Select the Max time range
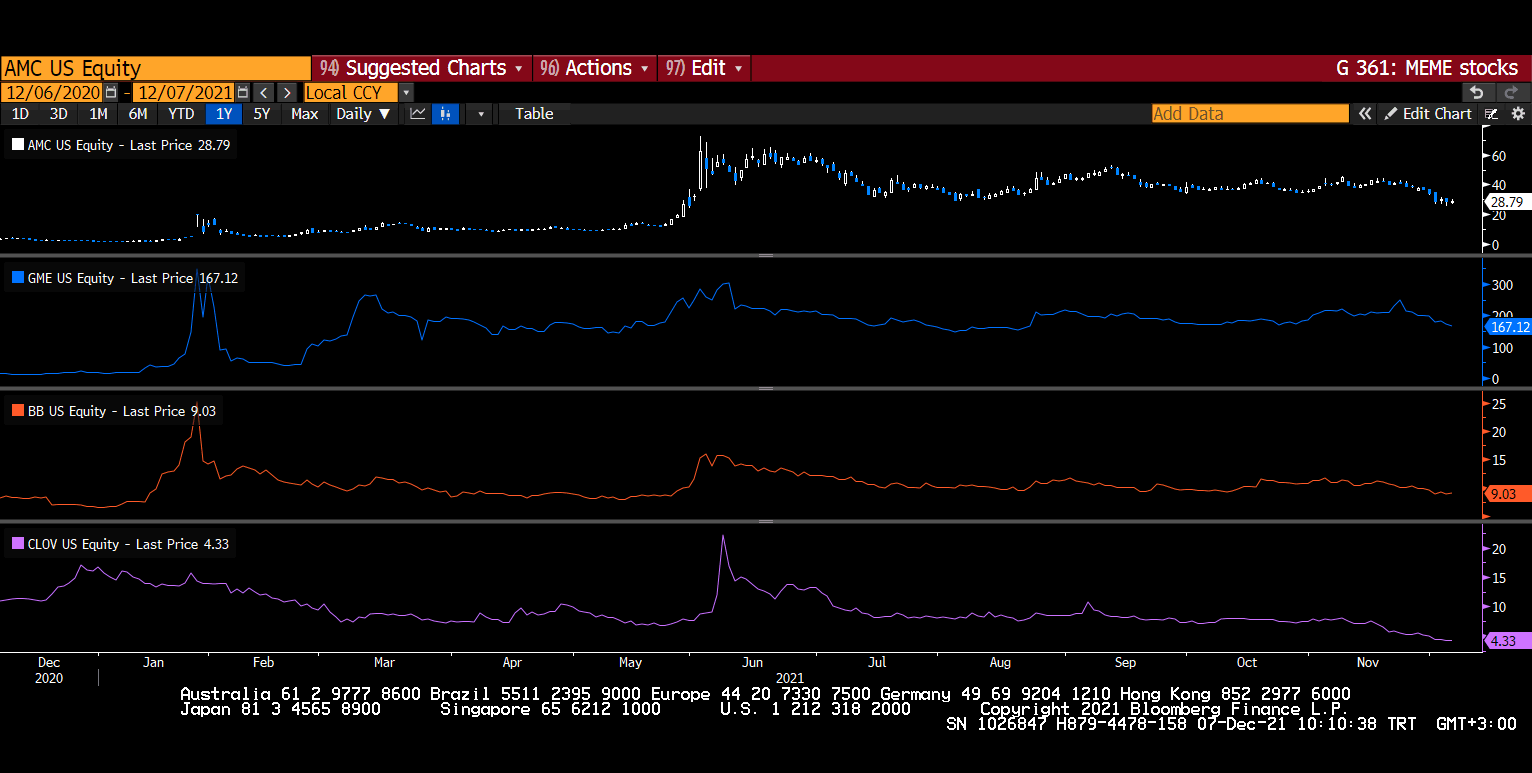 305,114
